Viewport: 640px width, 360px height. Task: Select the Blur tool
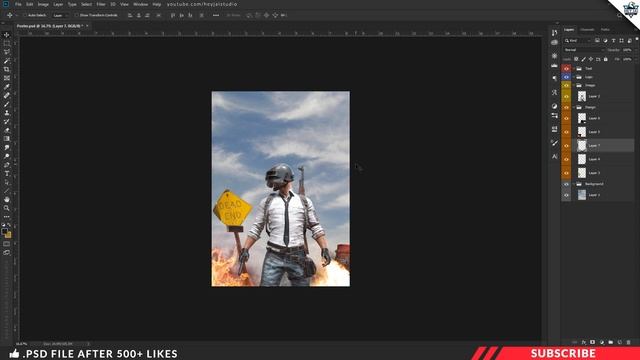click(x=7, y=147)
